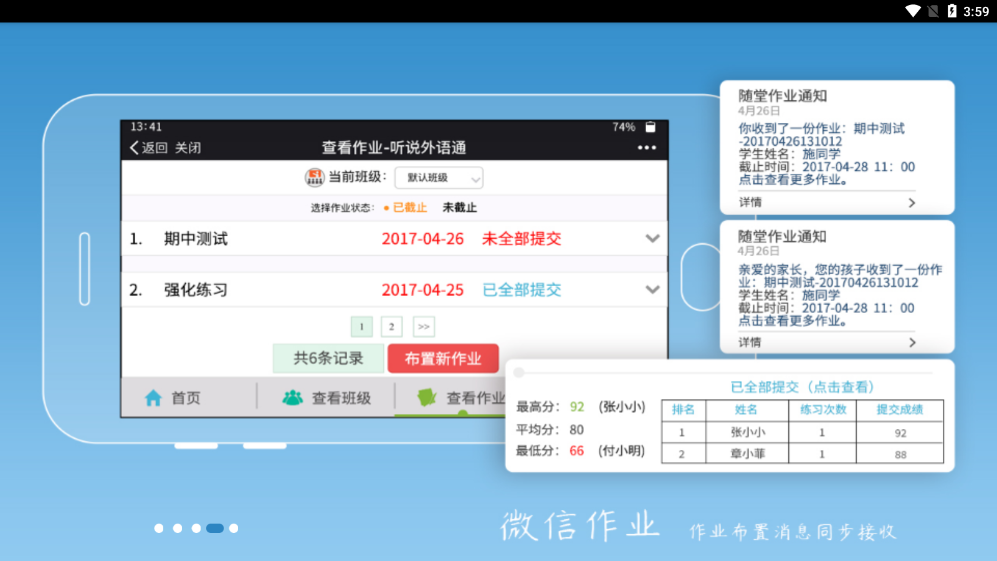The height and width of the screenshot is (561, 997).
Task: Tap the house icon in 首页 tab
Action: [x=153, y=398]
